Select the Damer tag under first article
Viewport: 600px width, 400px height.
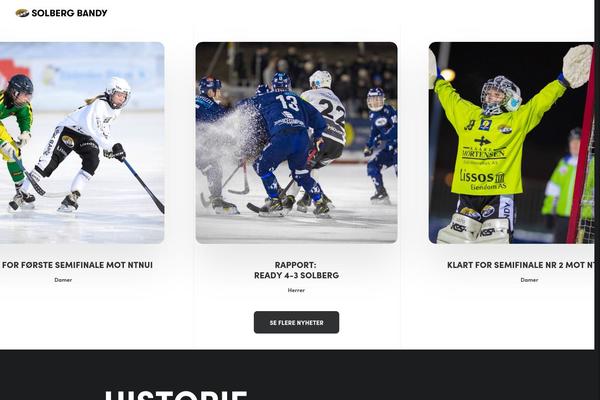(63, 280)
